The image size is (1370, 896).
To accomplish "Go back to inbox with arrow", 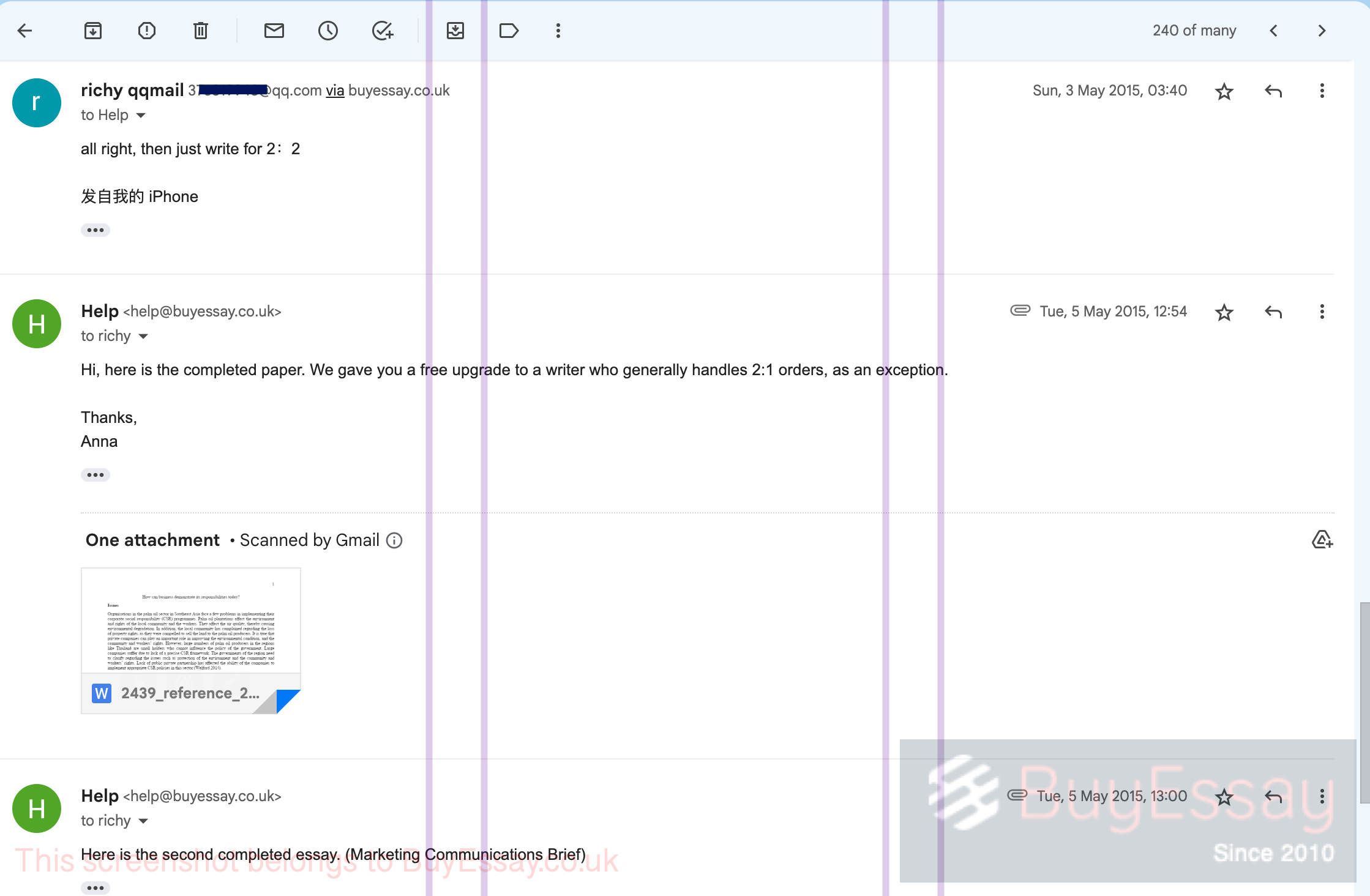I will pyautogui.click(x=25, y=31).
